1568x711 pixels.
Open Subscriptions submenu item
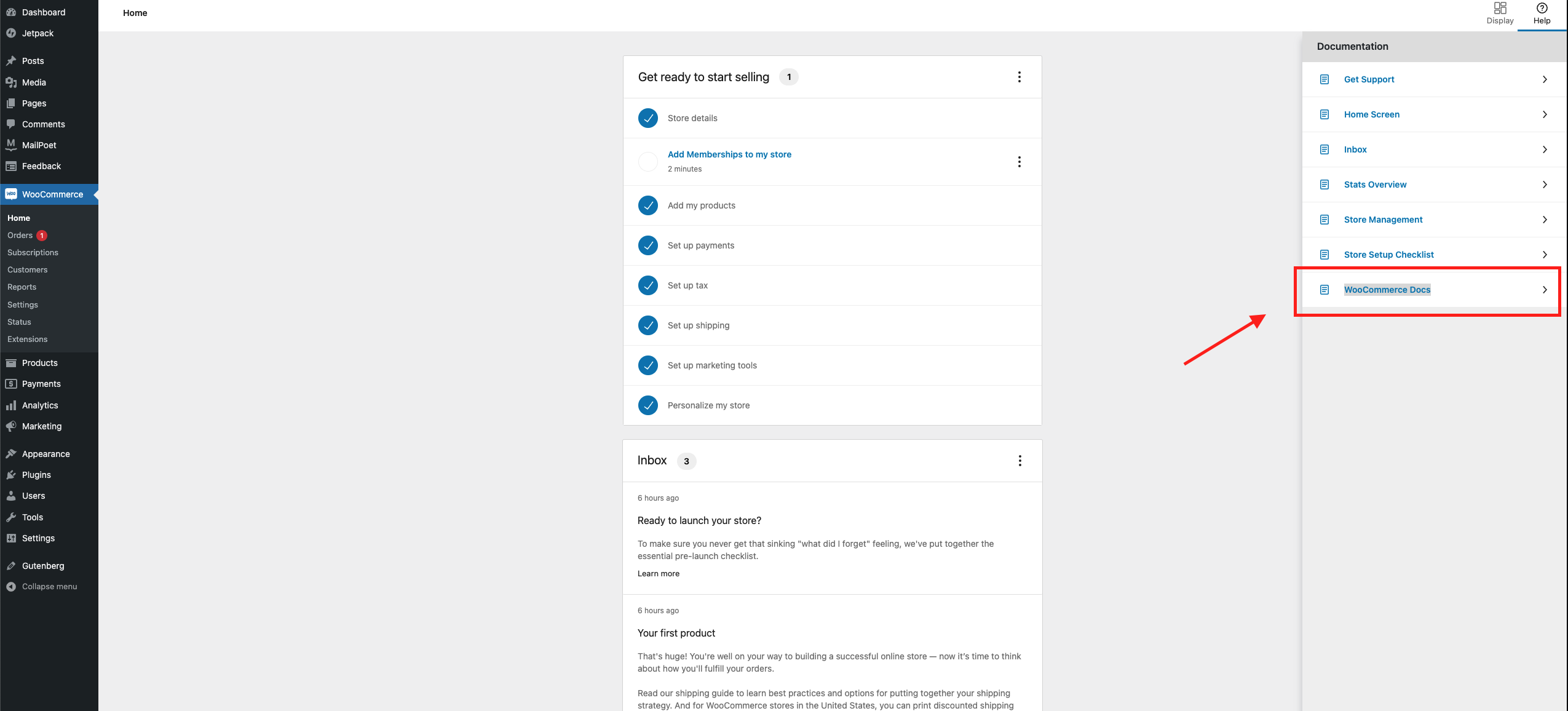pyautogui.click(x=33, y=253)
